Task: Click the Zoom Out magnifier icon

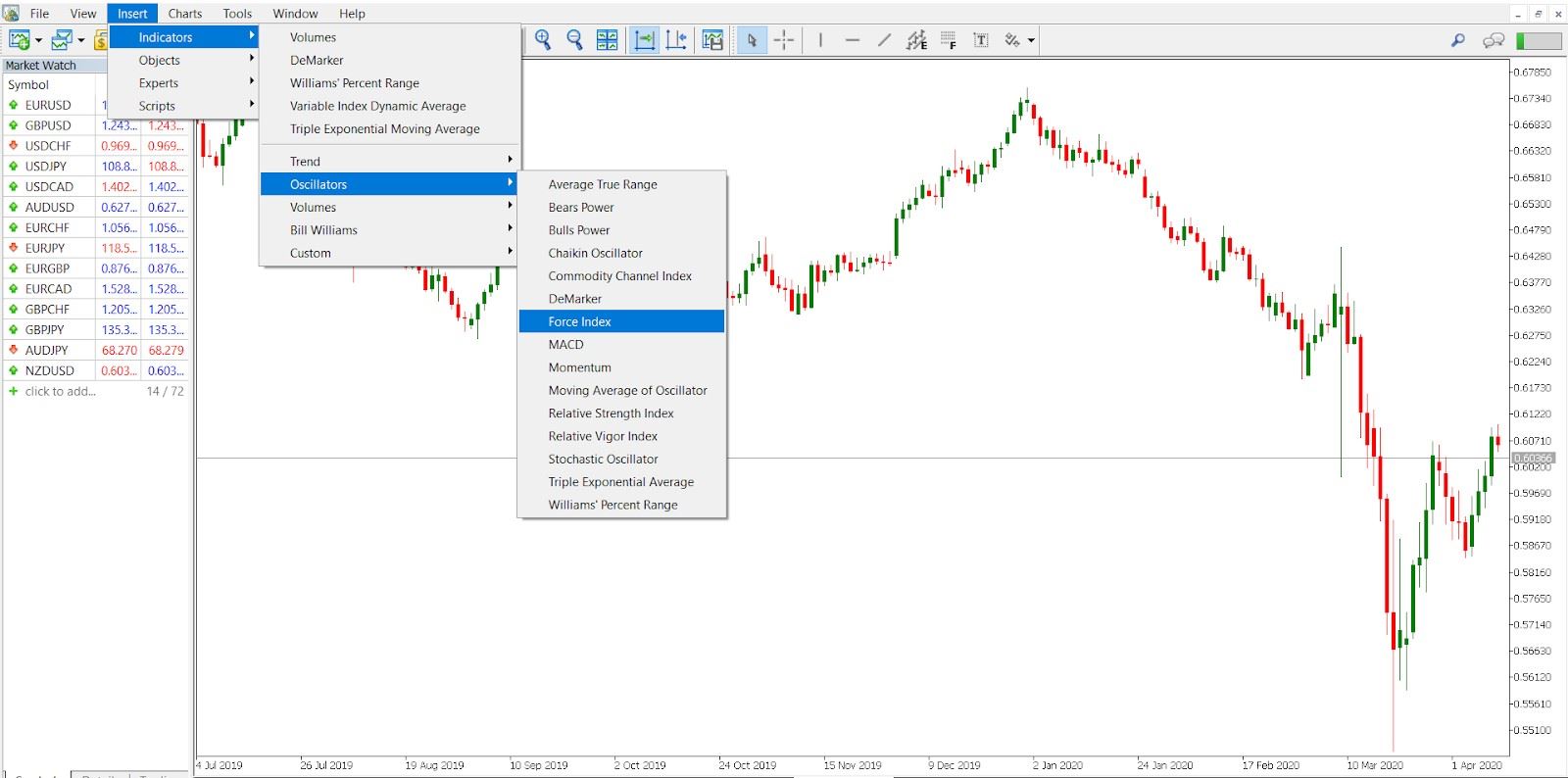Action: (x=575, y=40)
